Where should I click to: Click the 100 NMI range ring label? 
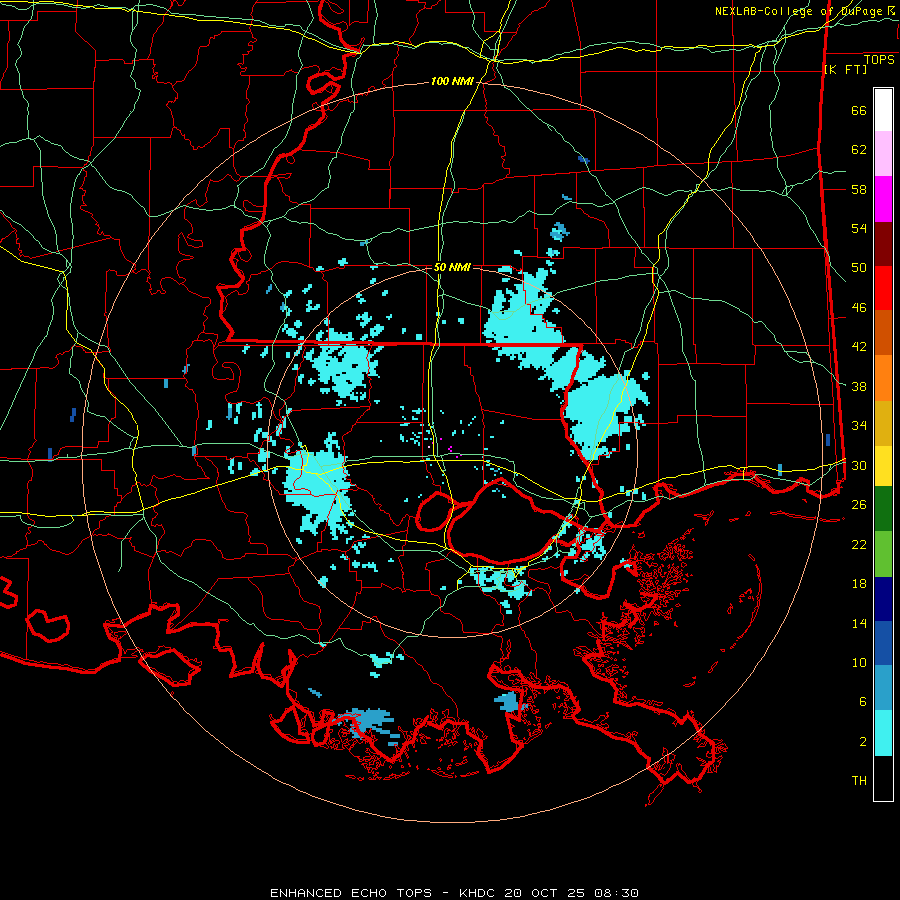452,82
